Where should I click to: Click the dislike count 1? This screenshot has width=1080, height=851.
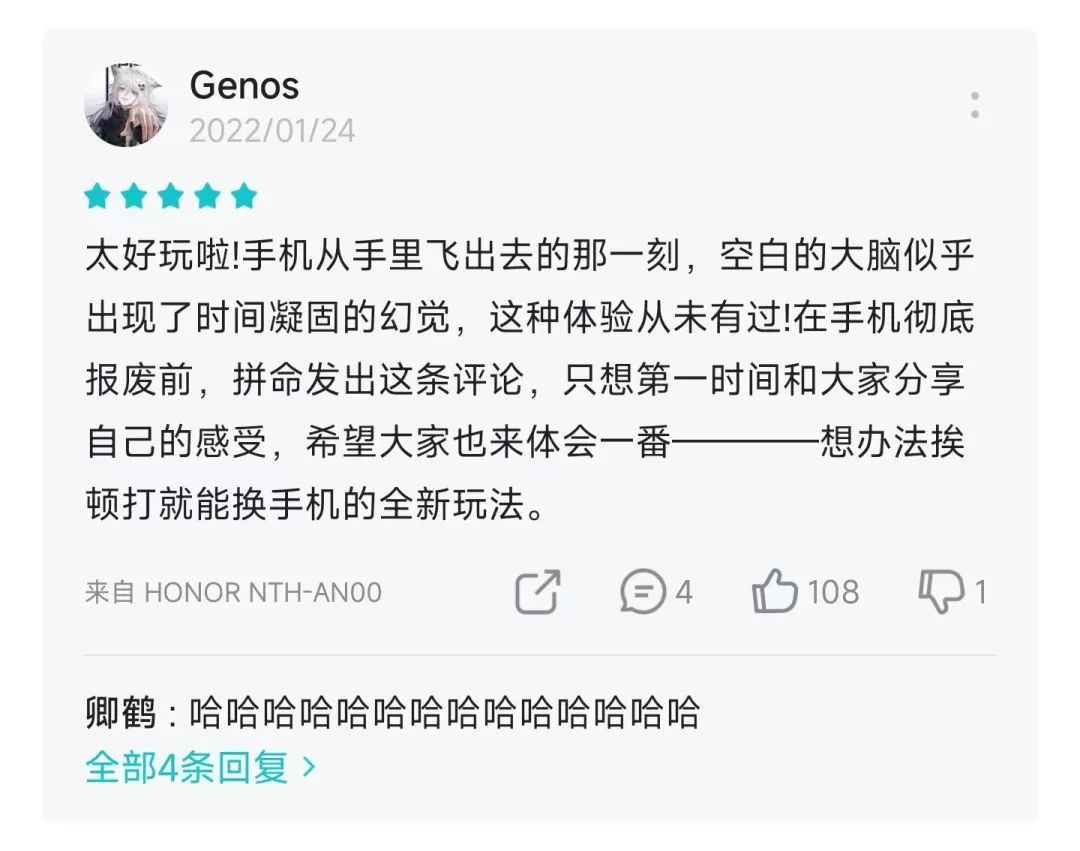click(981, 592)
